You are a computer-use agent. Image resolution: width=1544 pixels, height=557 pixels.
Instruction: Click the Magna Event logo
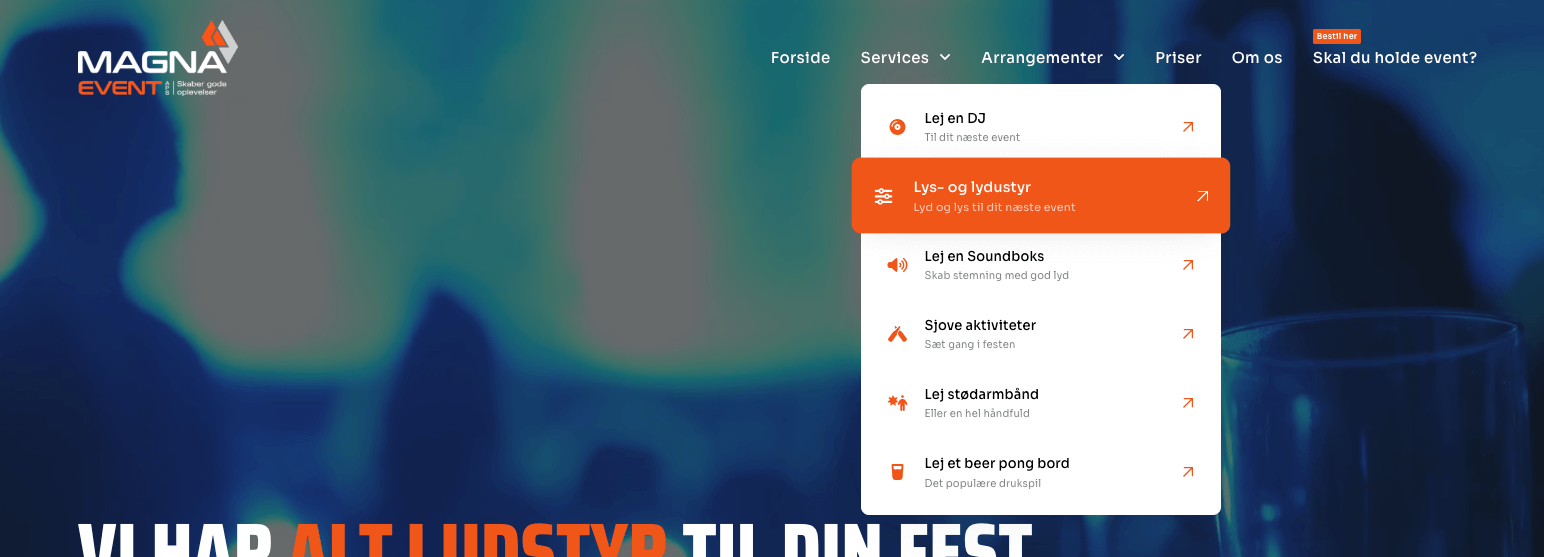[x=157, y=60]
